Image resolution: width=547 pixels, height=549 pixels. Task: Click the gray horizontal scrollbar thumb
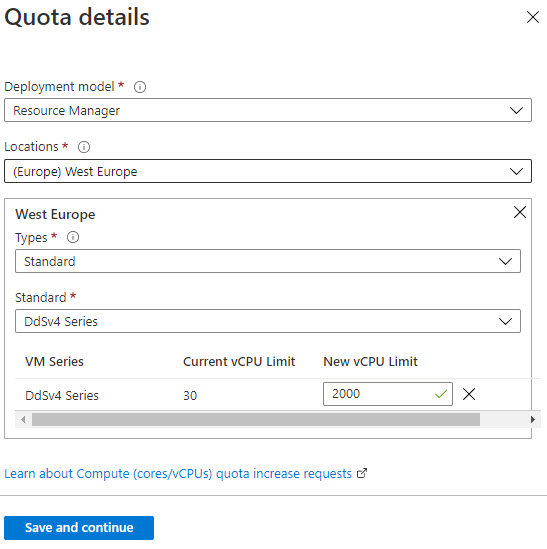coord(256,419)
